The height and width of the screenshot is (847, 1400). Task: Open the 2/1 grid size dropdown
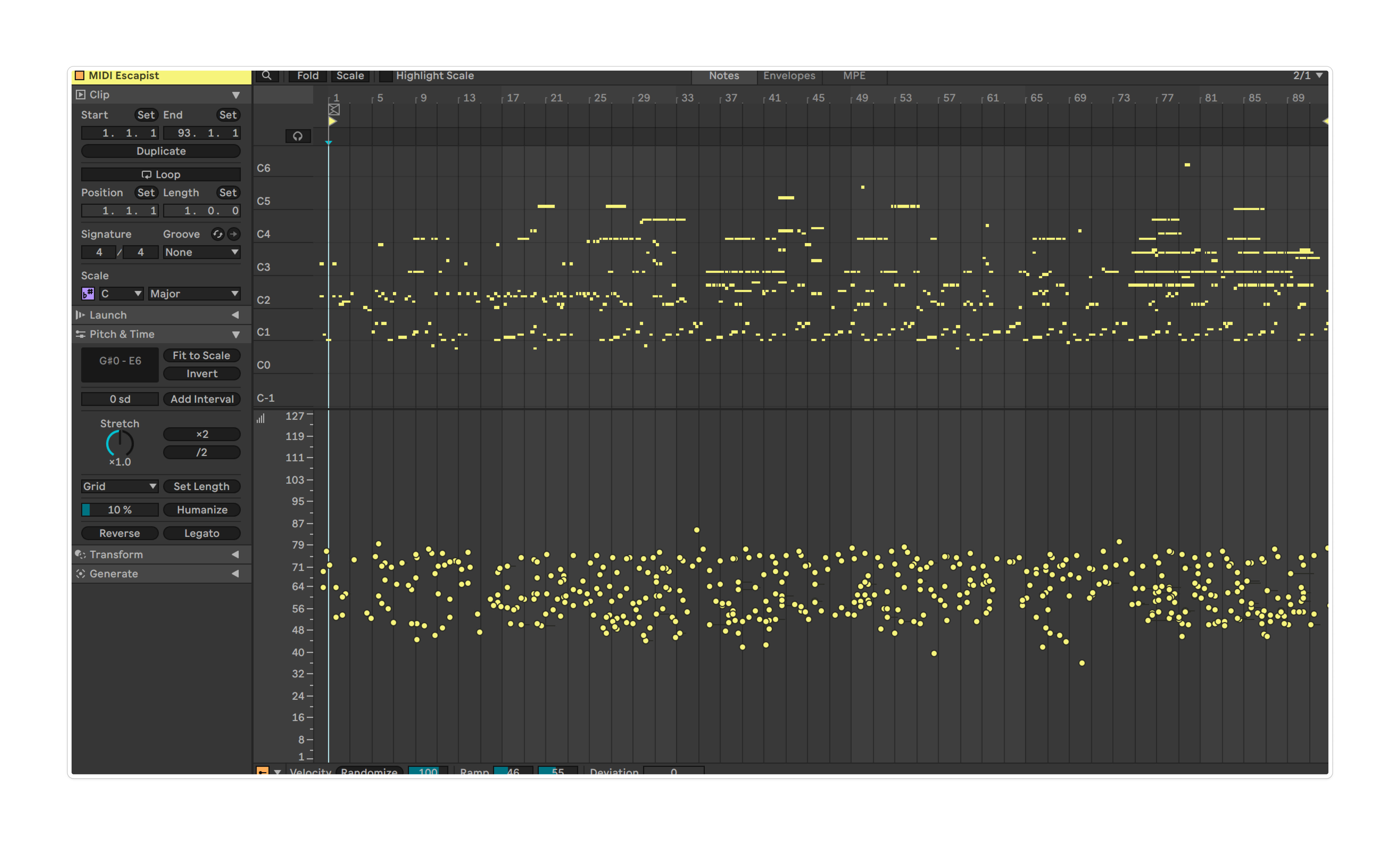point(1308,76)
